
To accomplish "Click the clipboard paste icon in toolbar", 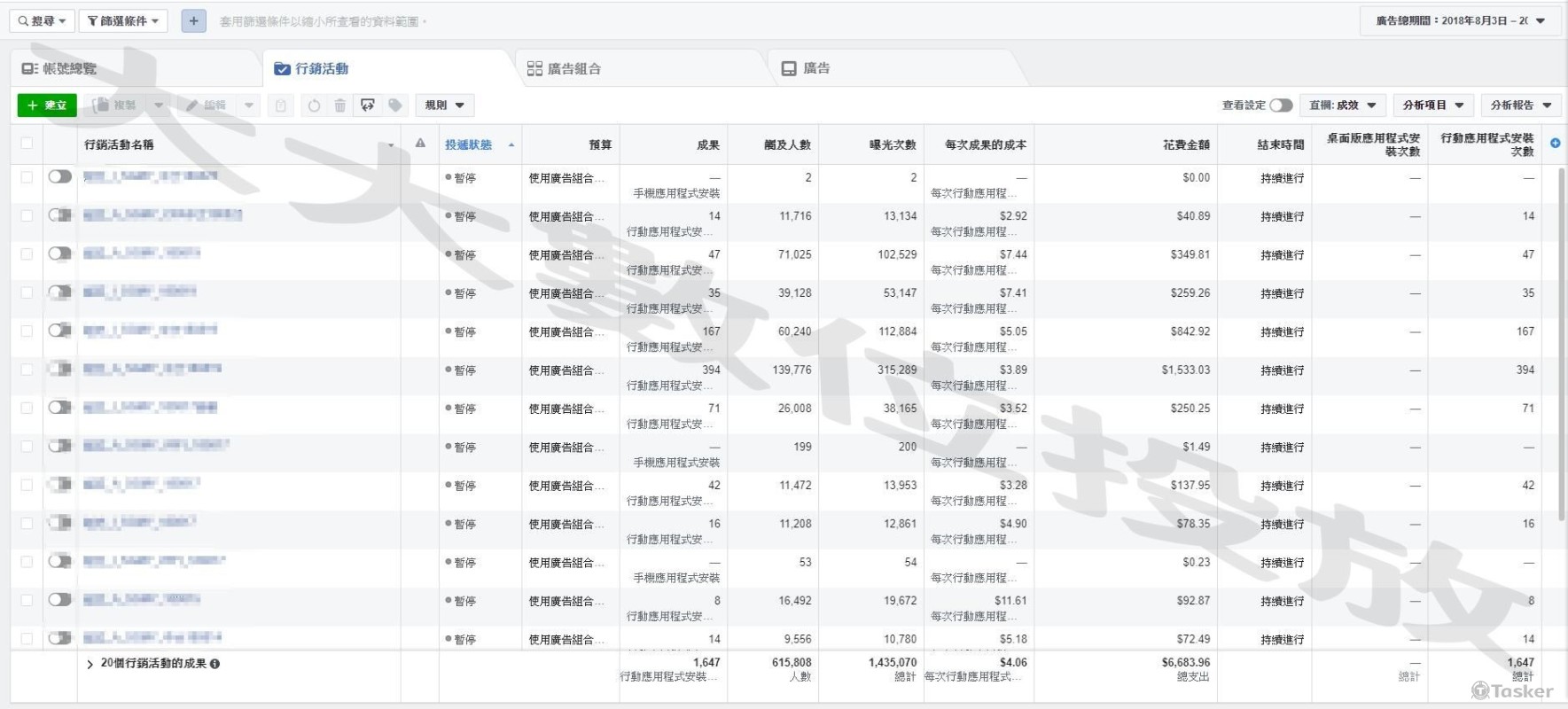I will pos(280,105).
